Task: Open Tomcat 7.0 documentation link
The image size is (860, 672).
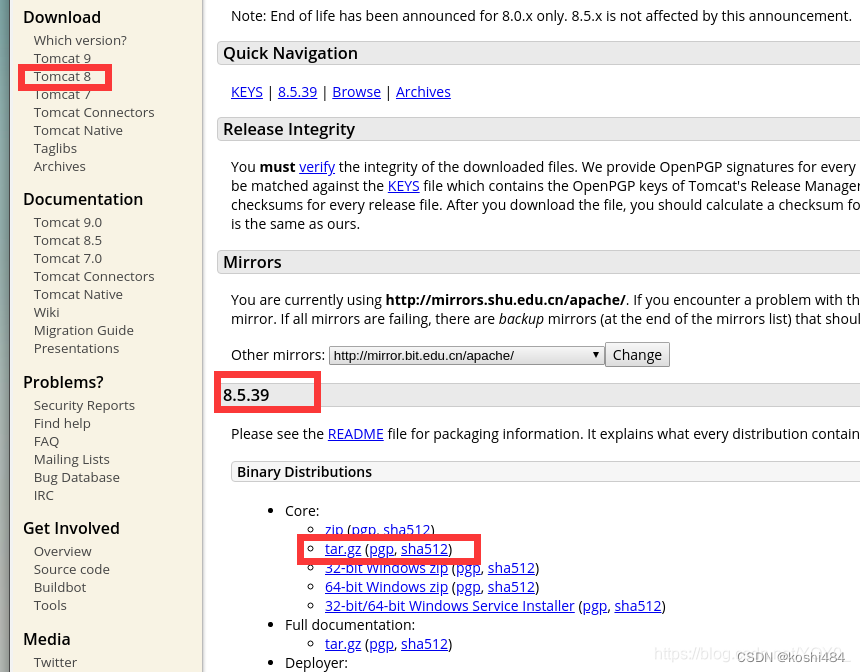Action: tap(67, 258)
